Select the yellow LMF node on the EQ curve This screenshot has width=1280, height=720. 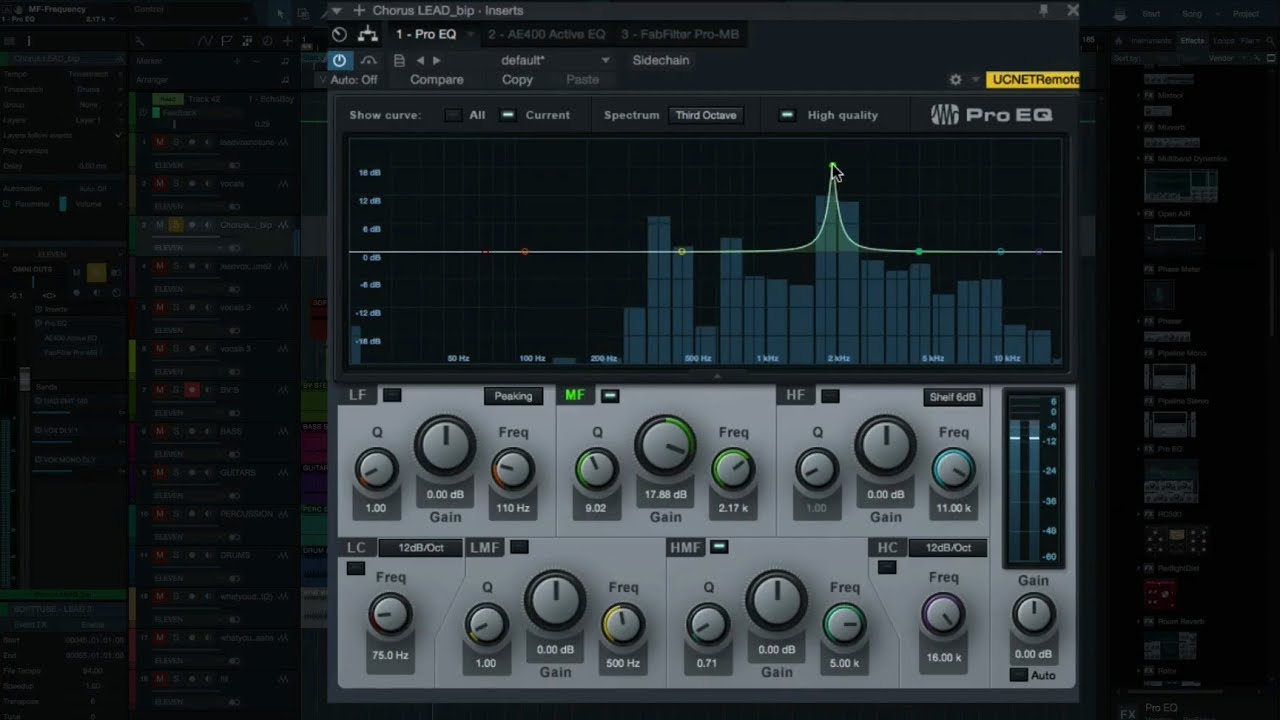682,251
